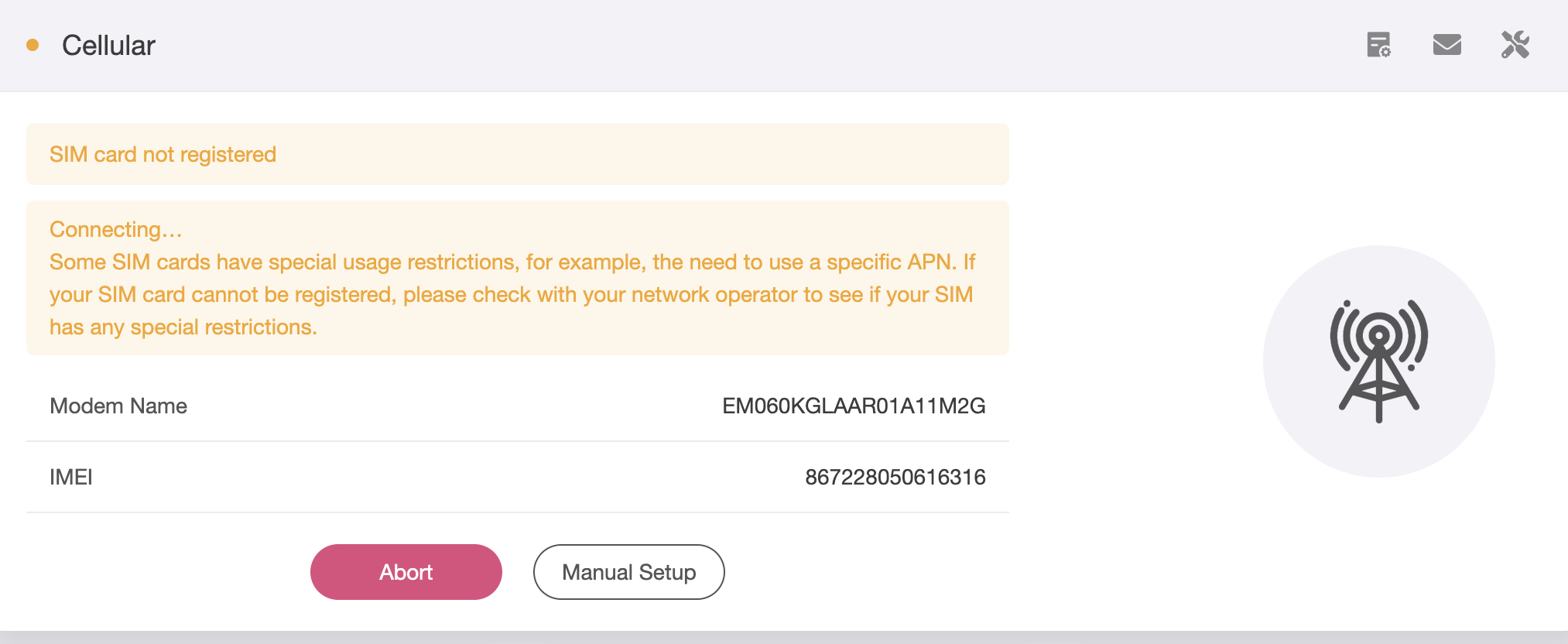The width and height of the screenshot is (1568, 644).
Task: Click the 'SIM card not registered' warning banner
Action: (x=517, y=154)
